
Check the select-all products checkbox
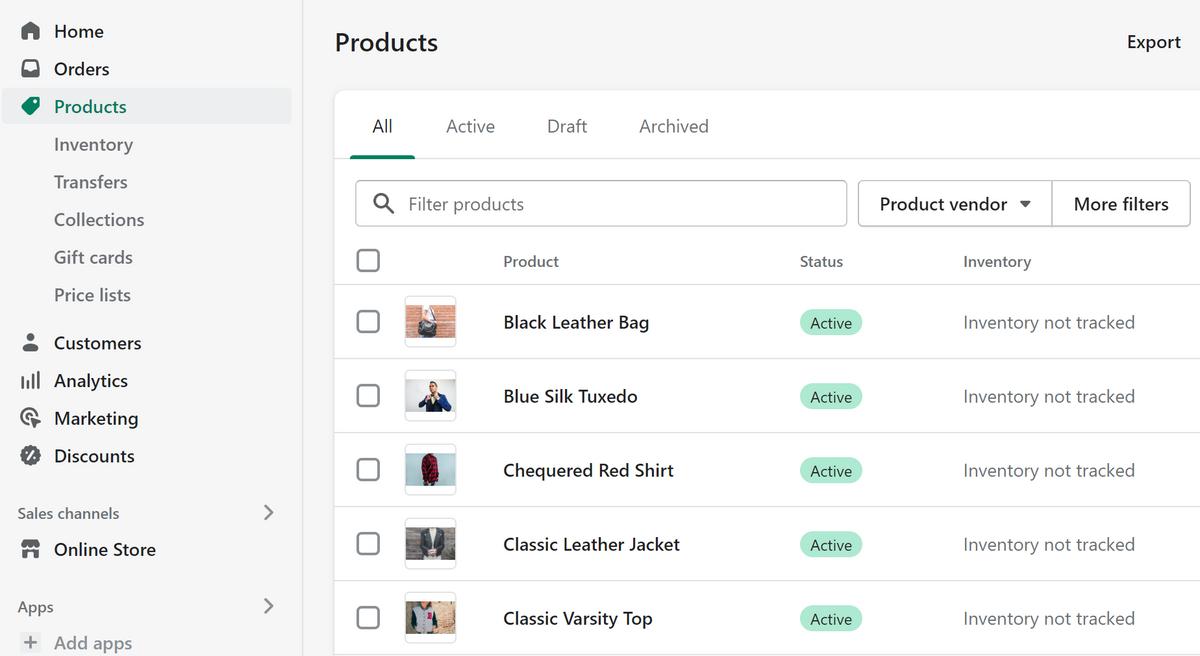tap(368, 260)
